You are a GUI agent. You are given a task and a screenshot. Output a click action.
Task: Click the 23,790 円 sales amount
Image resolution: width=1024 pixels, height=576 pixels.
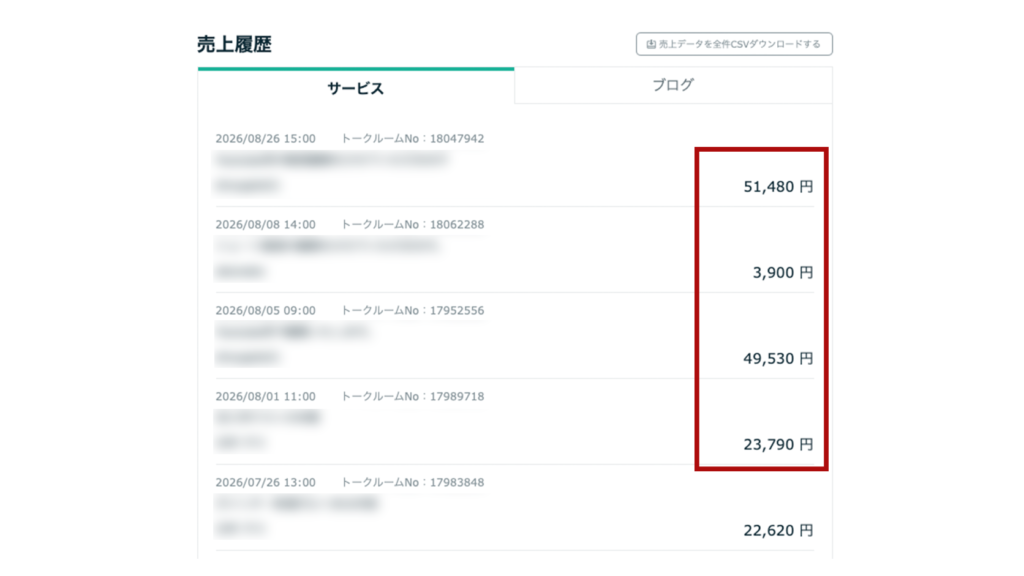click(778, 445)
